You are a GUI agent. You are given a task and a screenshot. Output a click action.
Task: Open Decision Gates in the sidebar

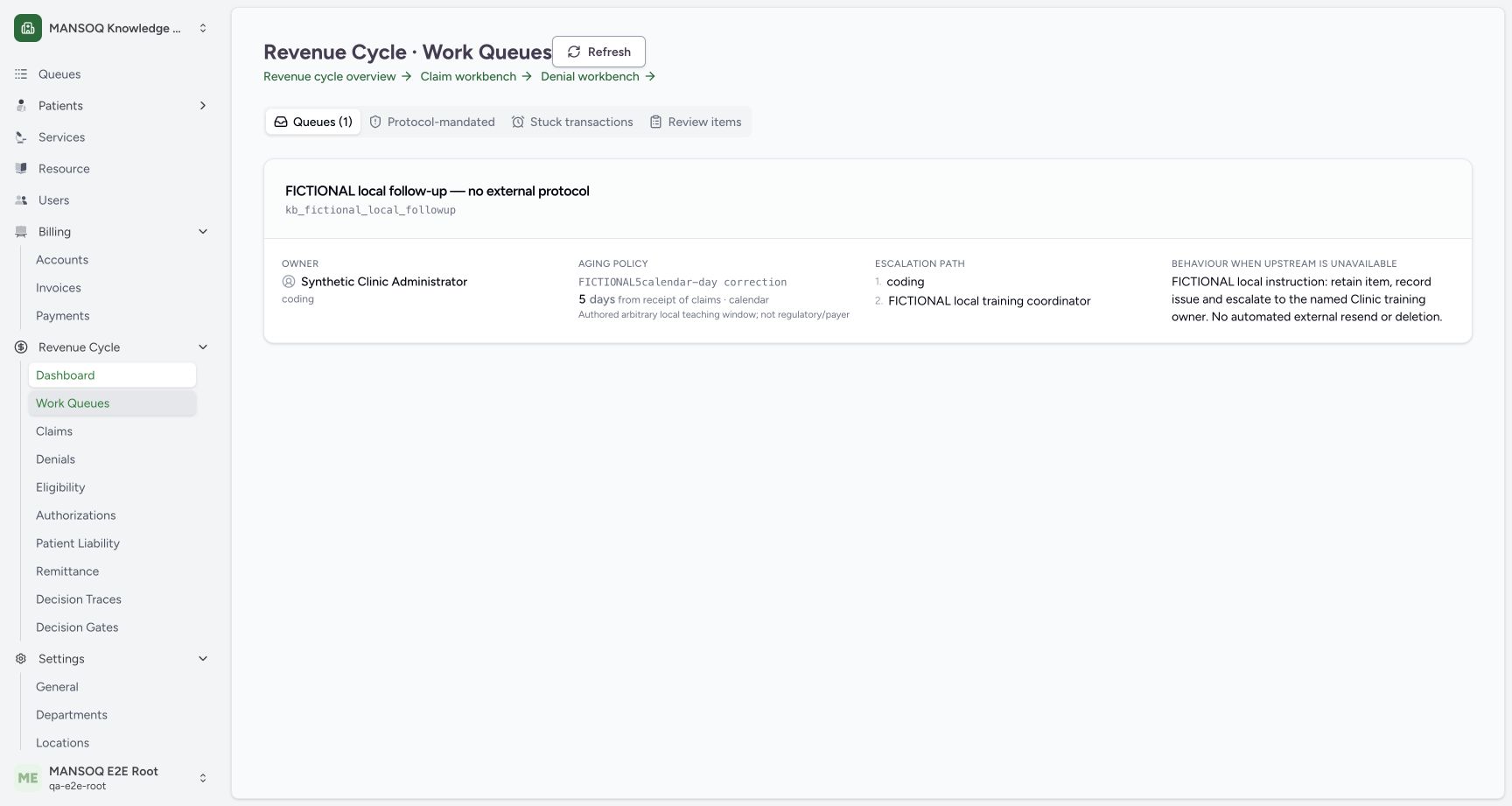[112, 627]
